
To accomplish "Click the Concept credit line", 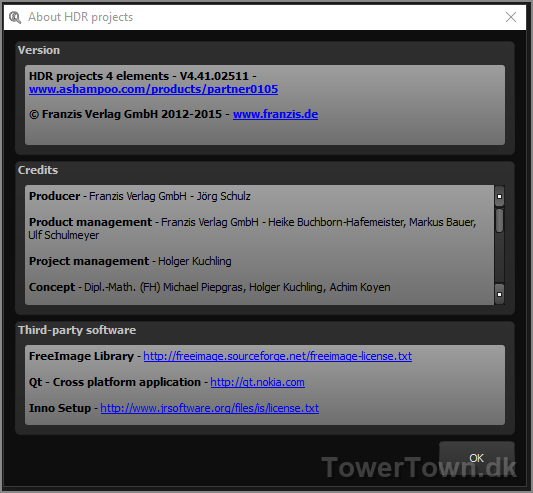I will point(209,287).
